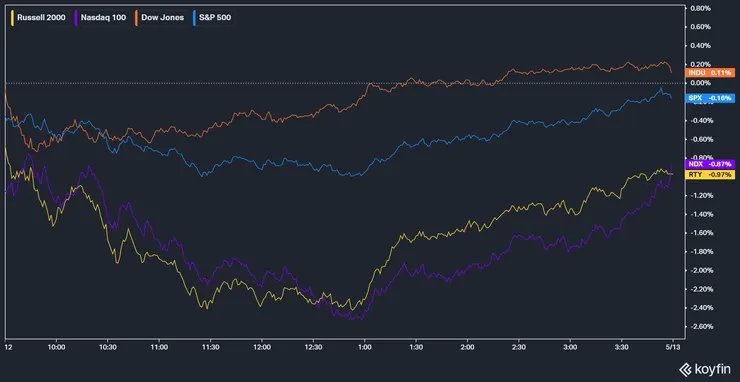Click the 11:30 time axis label
Screen dimensions: 740x382
[210, 348]
